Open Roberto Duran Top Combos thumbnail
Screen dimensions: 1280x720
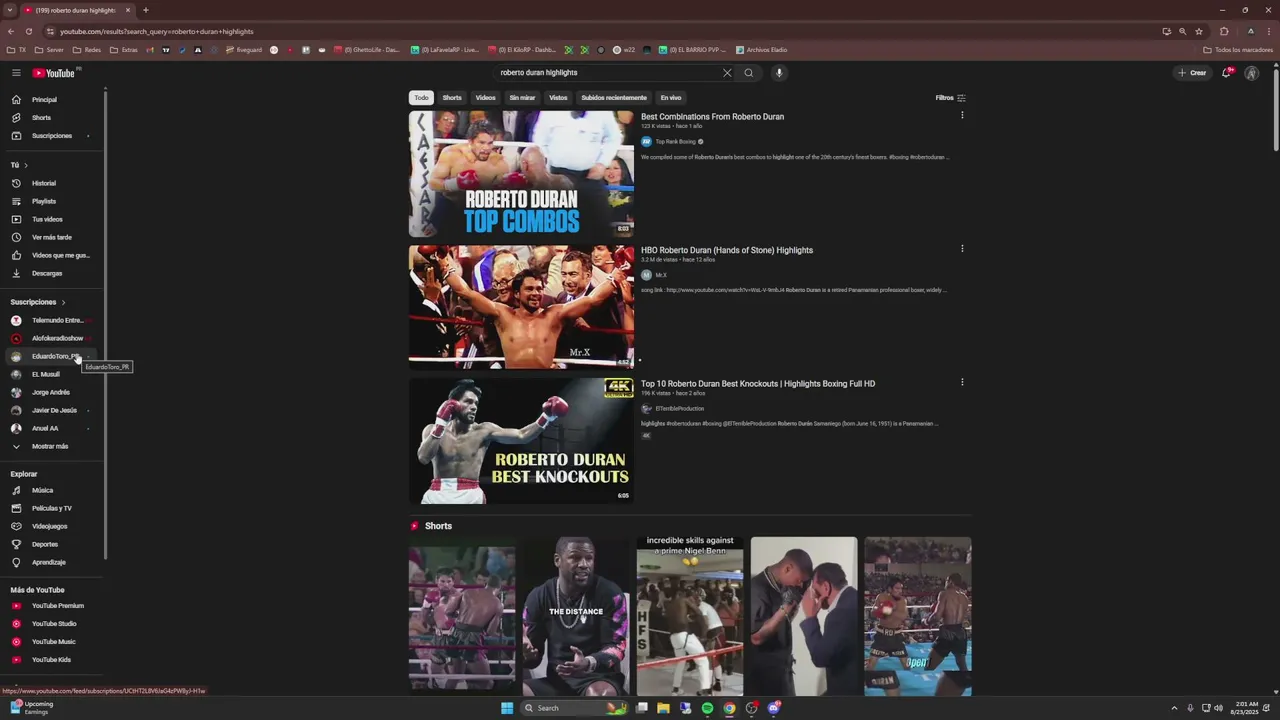521,173
